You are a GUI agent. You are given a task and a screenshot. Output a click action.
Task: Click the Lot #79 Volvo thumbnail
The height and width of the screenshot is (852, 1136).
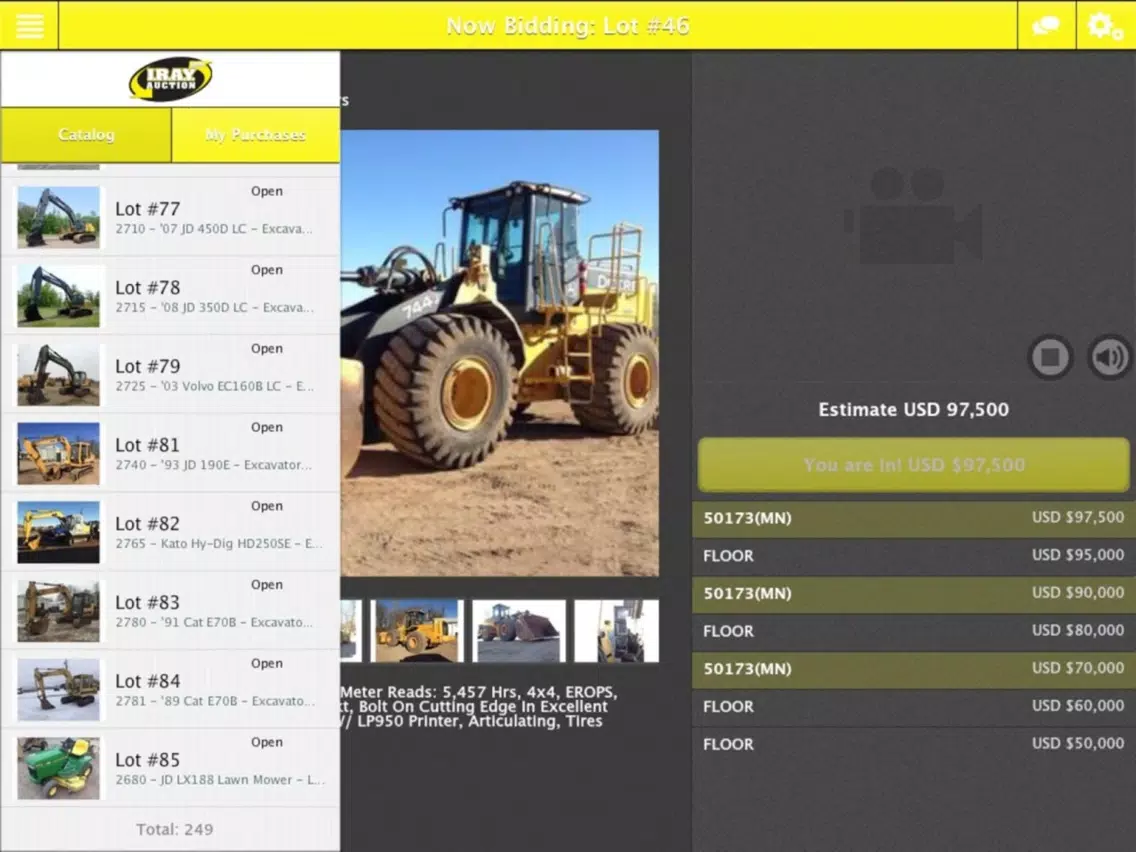click(x=59, y=375)
